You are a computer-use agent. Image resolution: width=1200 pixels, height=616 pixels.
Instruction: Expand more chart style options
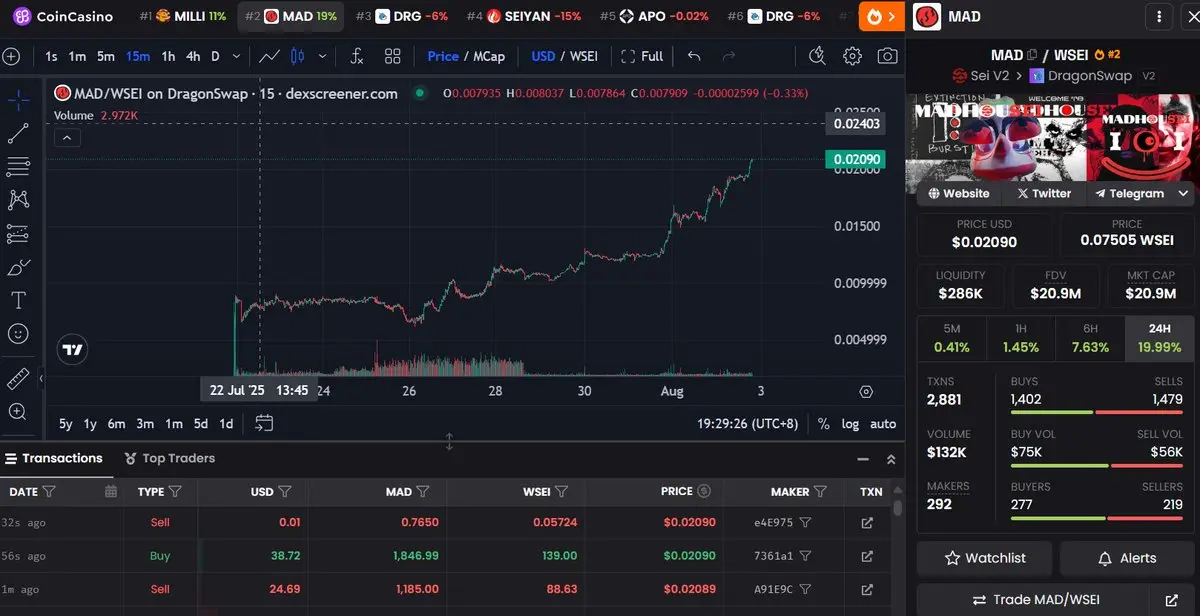pyautogui.click(x=320, y=56)
